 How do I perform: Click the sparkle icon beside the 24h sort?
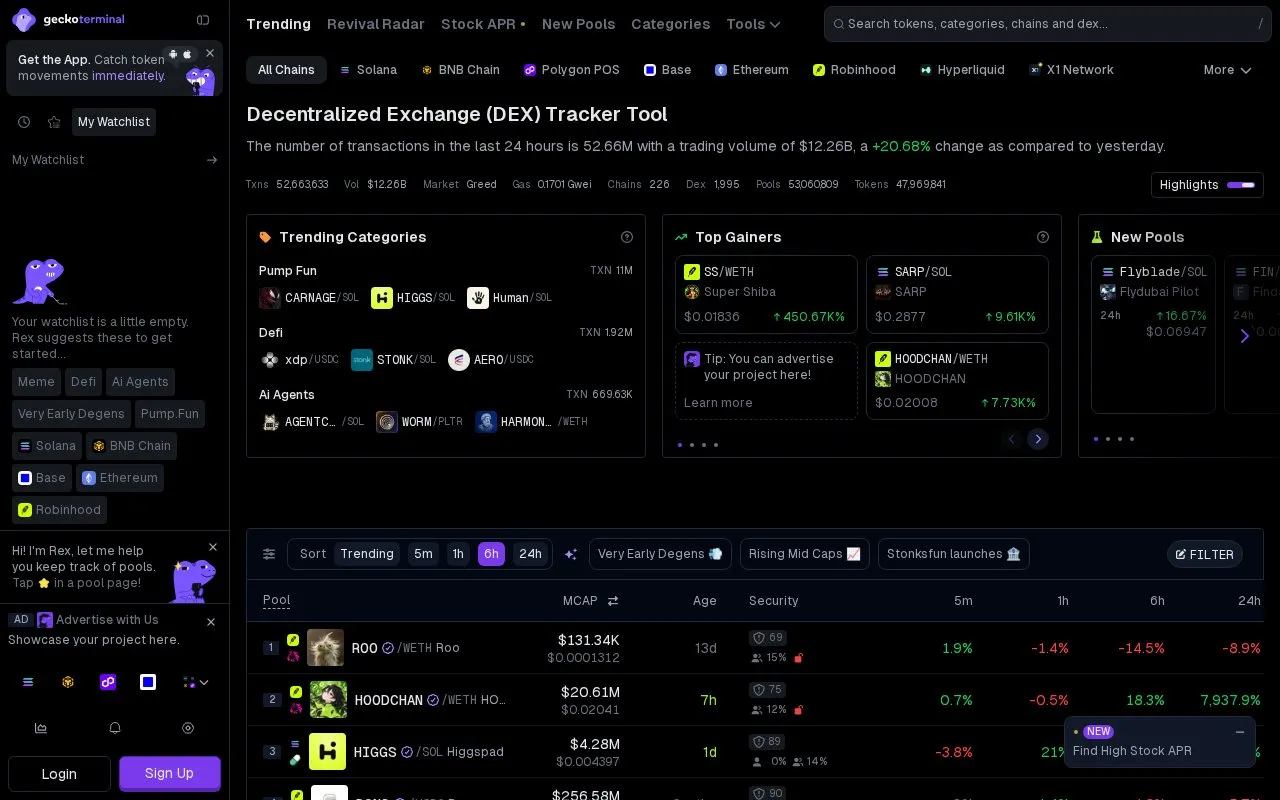tap(571, 554)
